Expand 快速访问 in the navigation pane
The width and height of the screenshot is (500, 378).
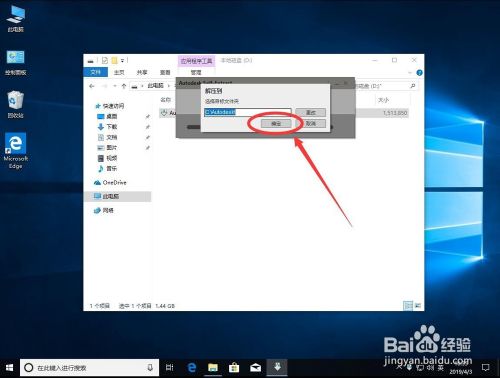click(113, 106)
